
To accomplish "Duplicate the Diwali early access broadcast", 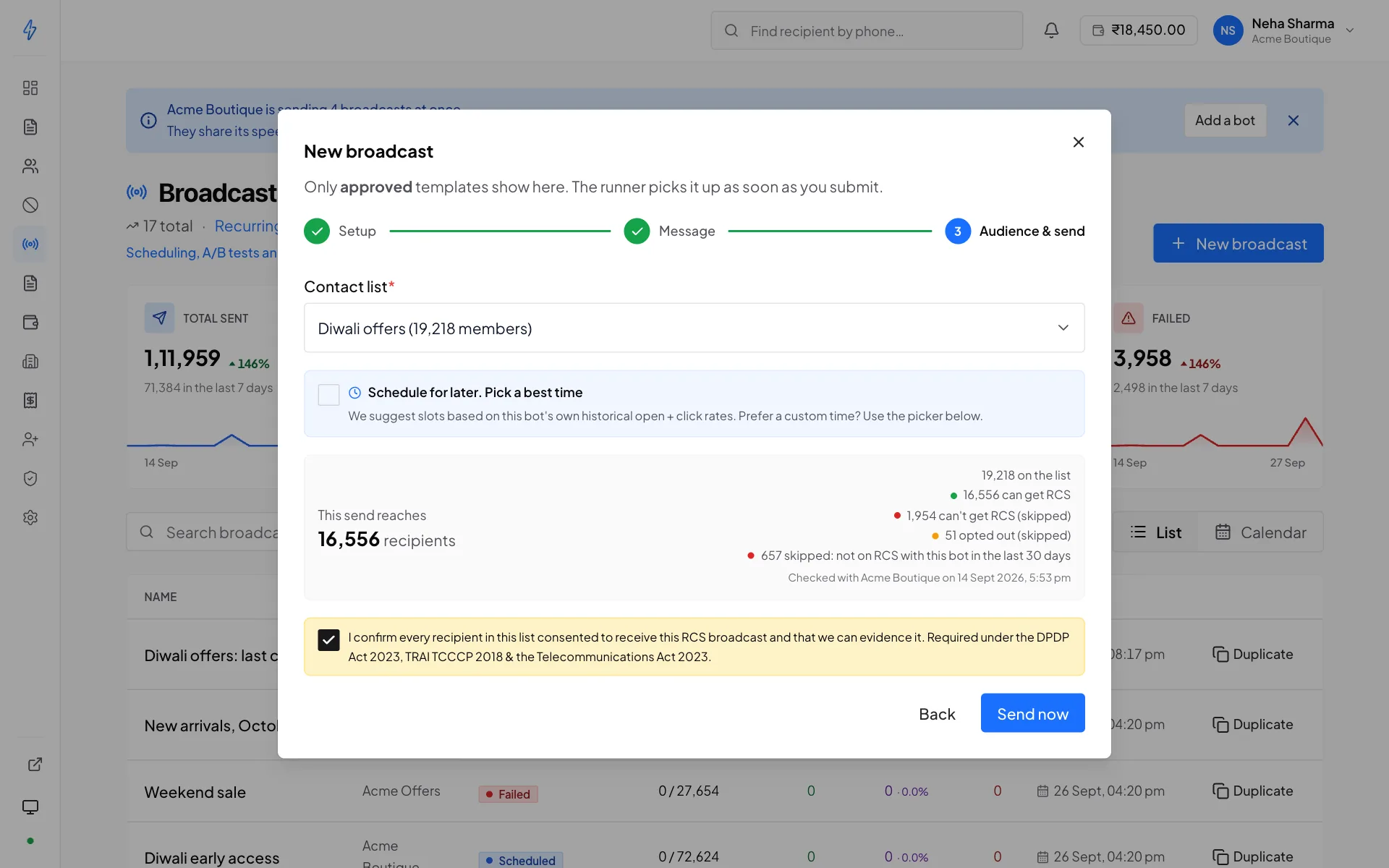I will 1252,856.
